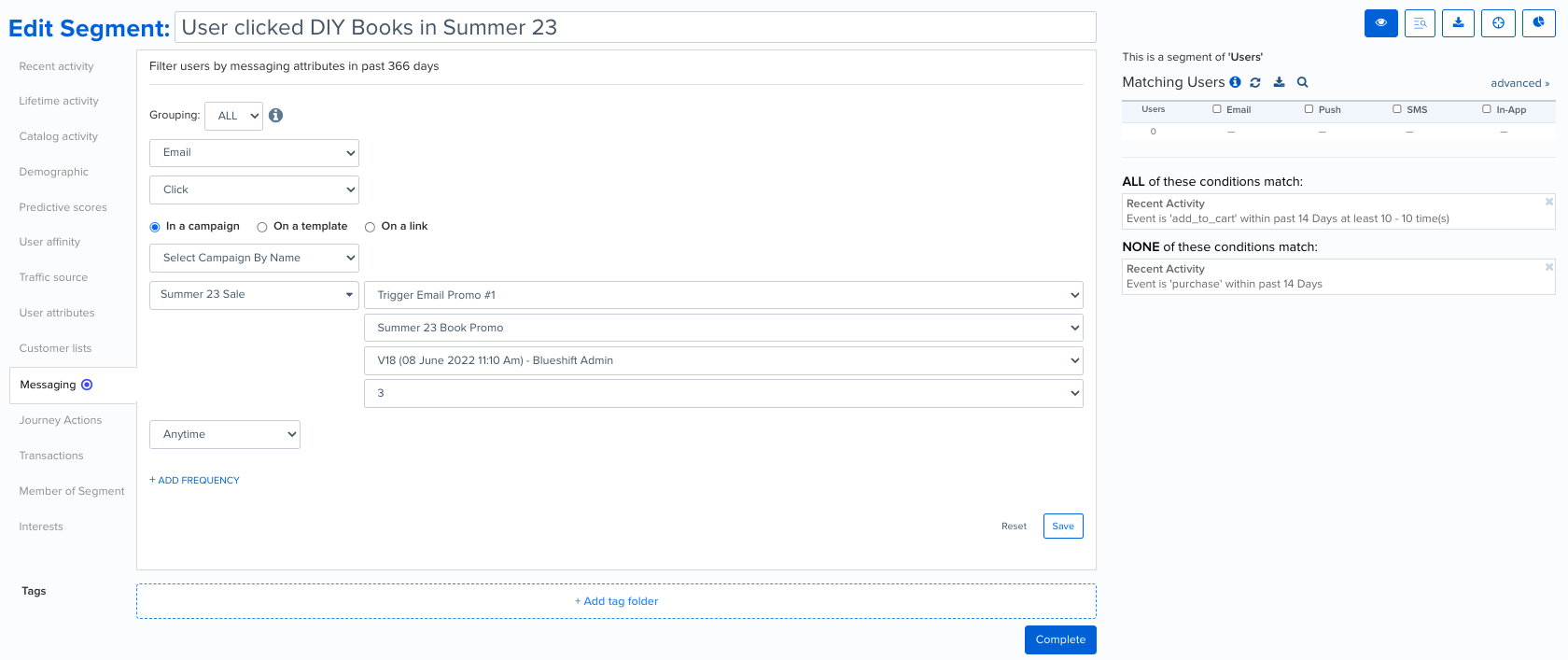Expand the Trigger Email Promo #1 dropdown
Screen dimensions: 1568x660
point(723,295)
